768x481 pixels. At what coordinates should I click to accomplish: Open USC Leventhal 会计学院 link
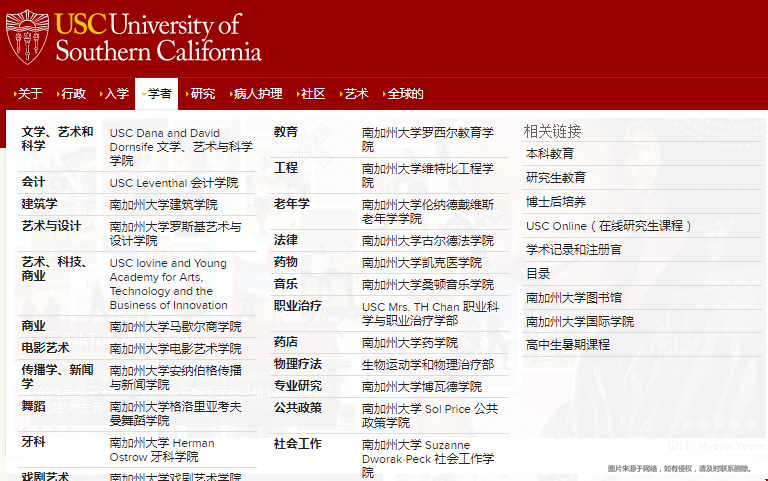(174, 183)
